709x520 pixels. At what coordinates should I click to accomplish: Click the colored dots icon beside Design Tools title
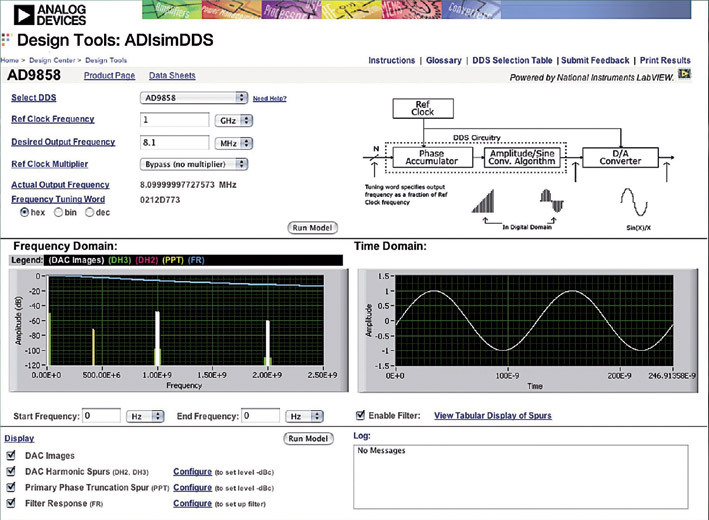point(5,40)
